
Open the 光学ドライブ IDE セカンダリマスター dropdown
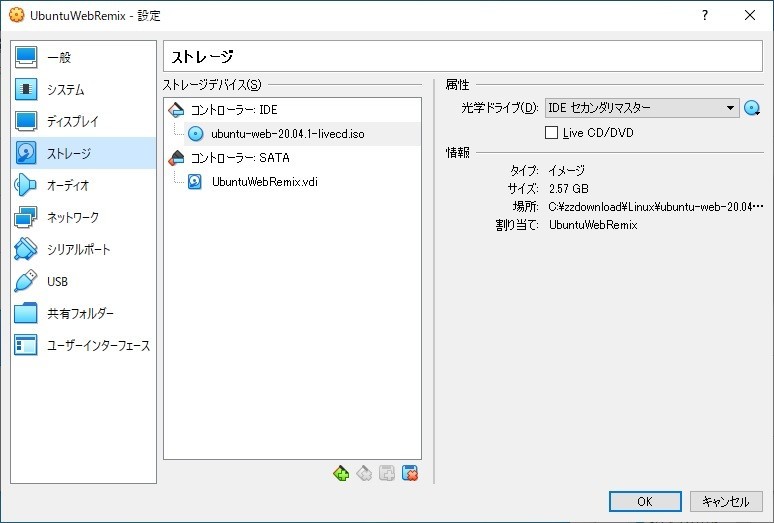(642, 108)
